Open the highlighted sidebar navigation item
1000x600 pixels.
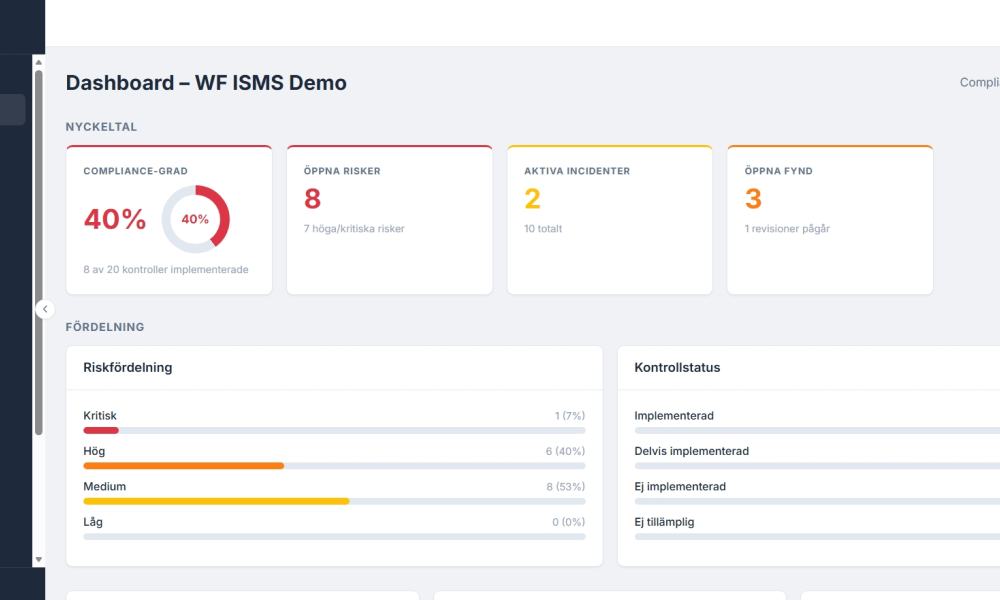pos(12,109)
